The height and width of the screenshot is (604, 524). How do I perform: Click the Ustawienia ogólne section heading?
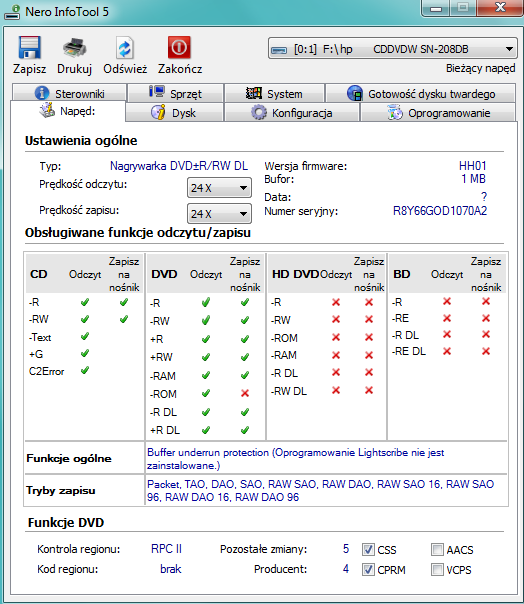(x=81, y=141)
